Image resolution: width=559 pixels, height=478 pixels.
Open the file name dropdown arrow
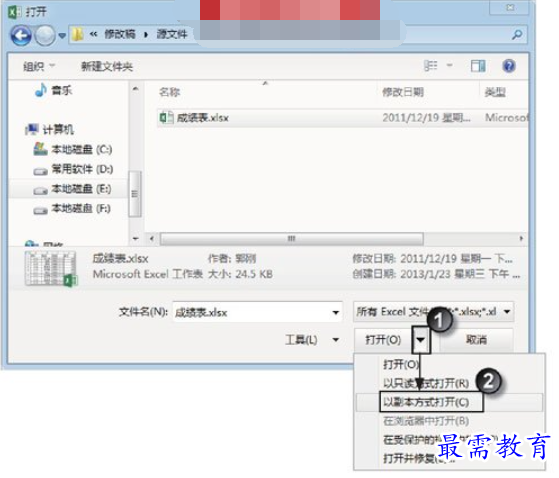(335, 313)
